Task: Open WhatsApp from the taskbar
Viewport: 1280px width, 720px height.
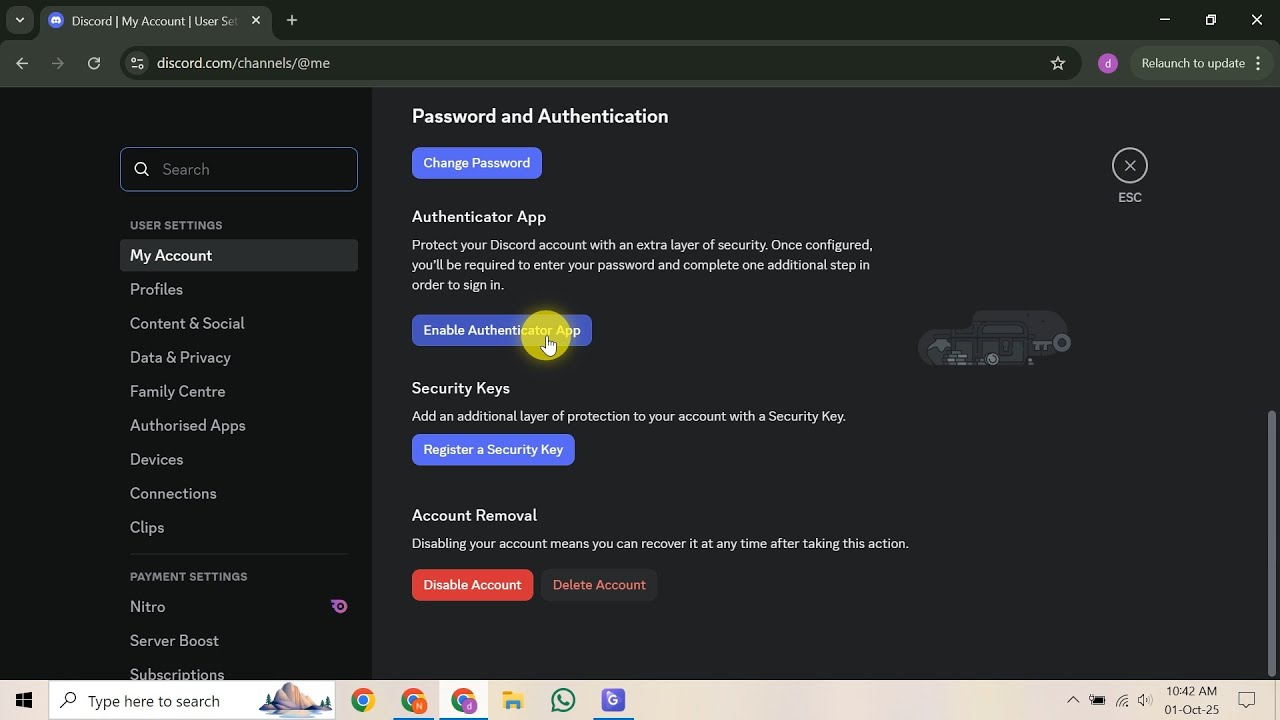Action: point(563,700)
